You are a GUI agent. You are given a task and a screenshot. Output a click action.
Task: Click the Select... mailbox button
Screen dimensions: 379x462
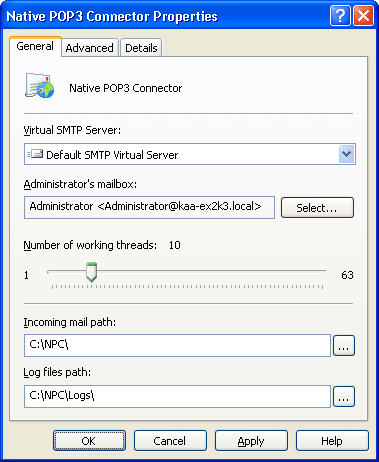click(317, 208)
